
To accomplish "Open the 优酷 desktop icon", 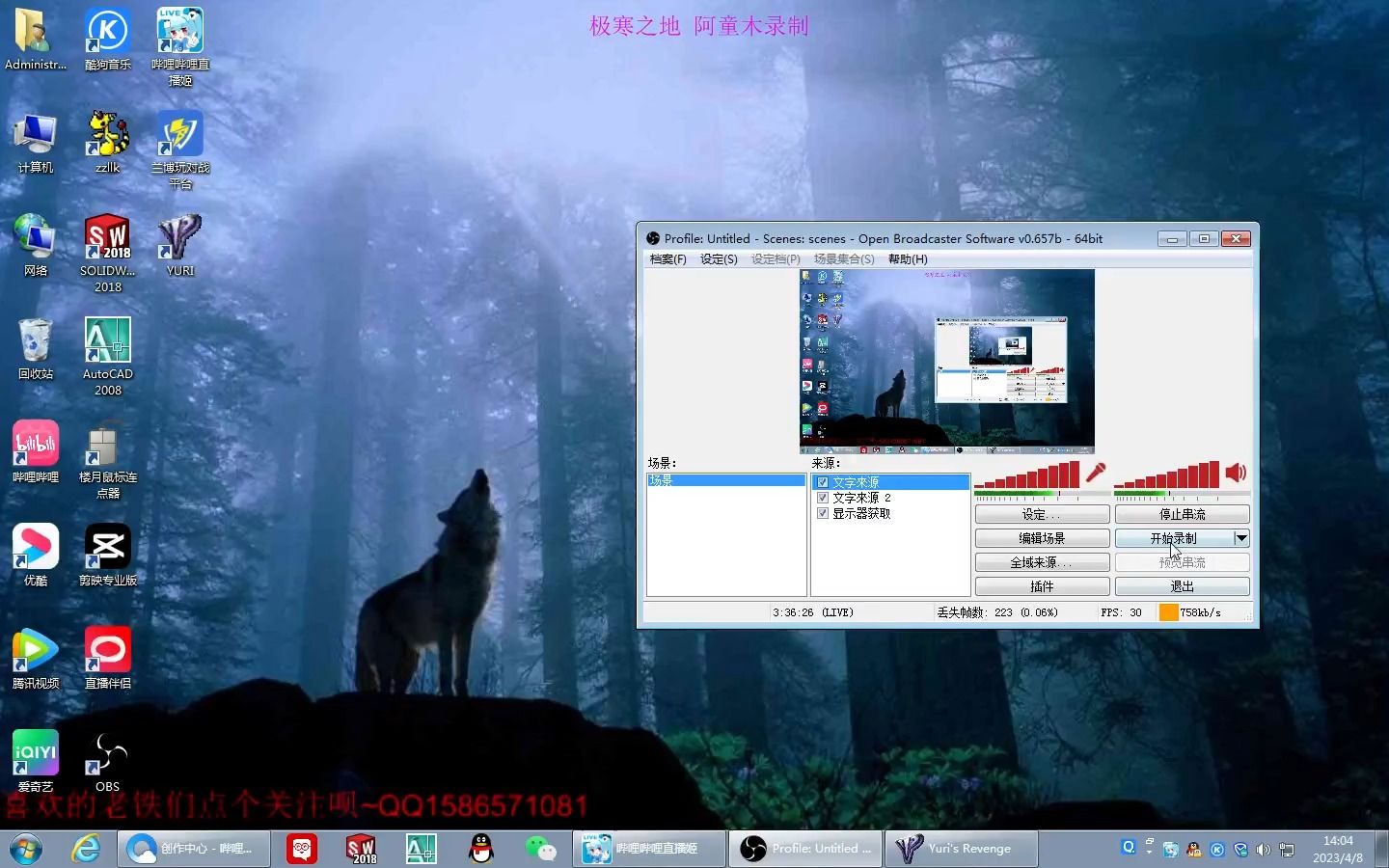I will tap(36, 556).
